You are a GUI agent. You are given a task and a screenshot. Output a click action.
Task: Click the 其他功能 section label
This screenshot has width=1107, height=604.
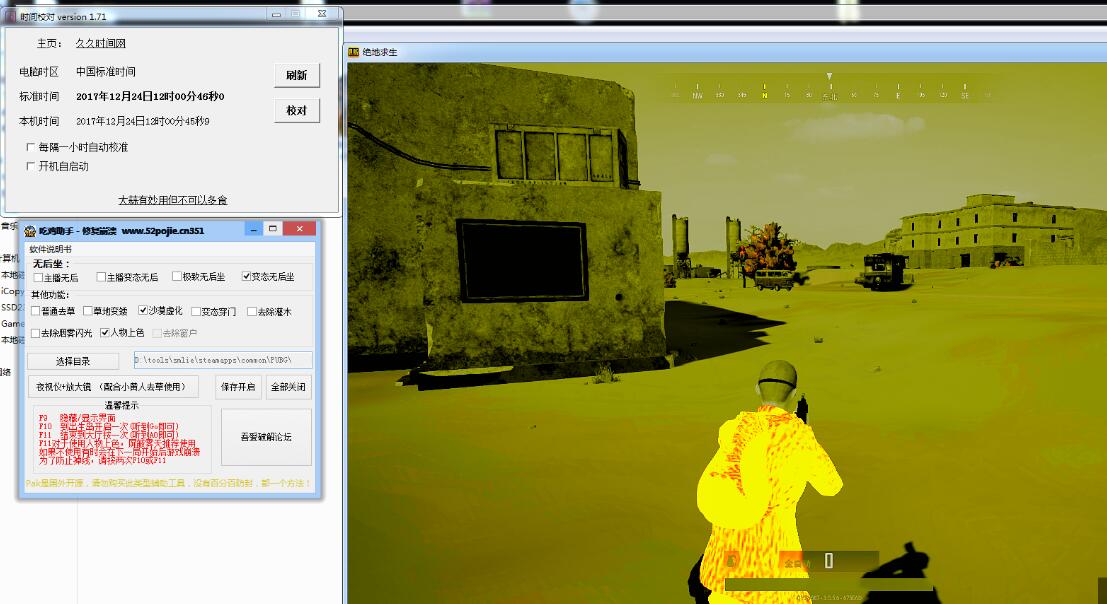coord(50,295)
